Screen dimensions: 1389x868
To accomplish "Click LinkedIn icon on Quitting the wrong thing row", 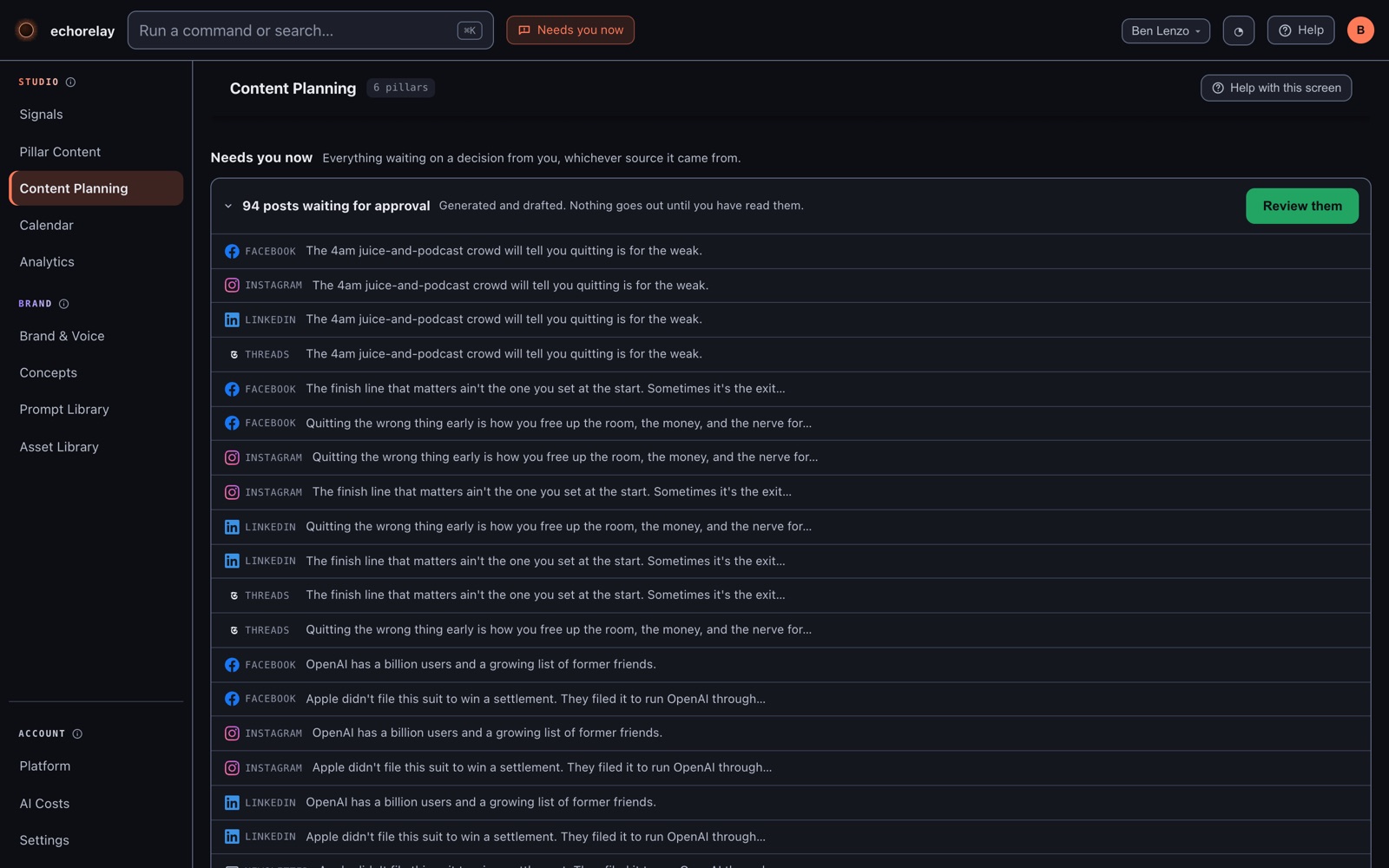I will click(232, 527).
